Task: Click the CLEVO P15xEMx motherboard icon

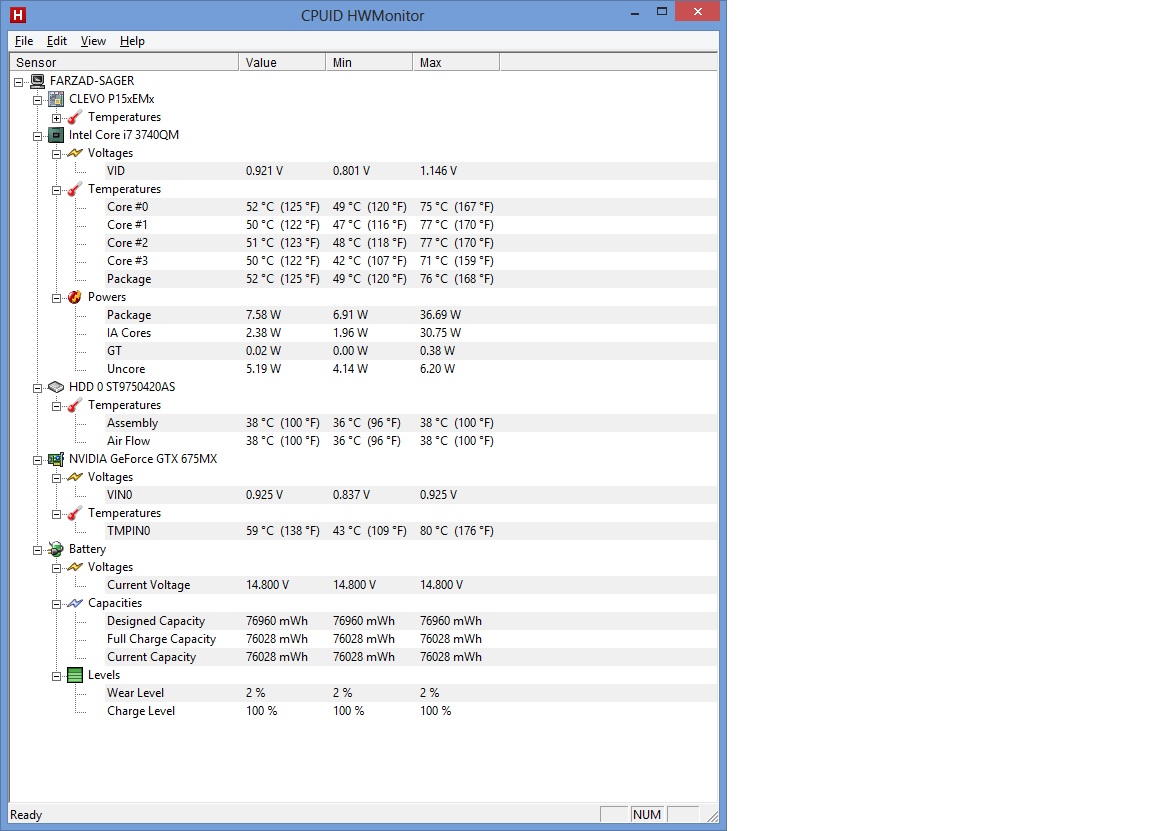Action: tap(57, 98)
